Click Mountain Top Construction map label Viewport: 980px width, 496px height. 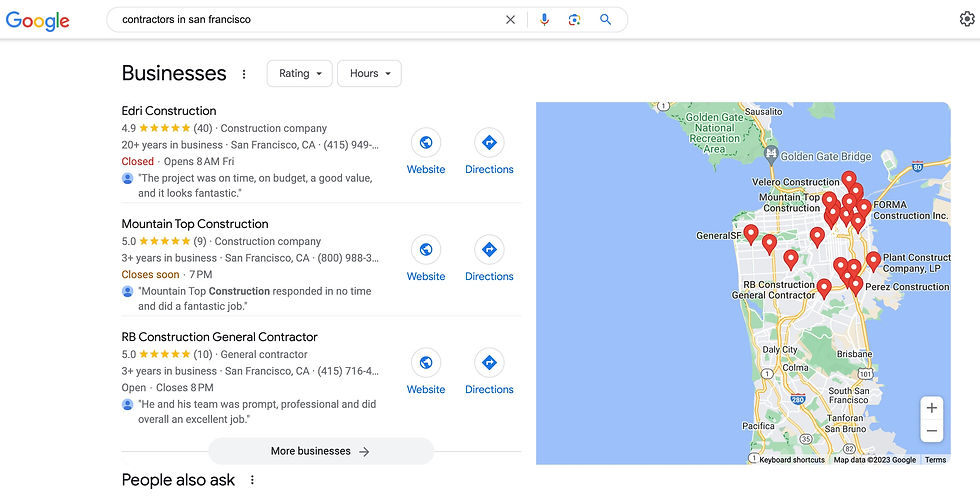coord(790,202)
